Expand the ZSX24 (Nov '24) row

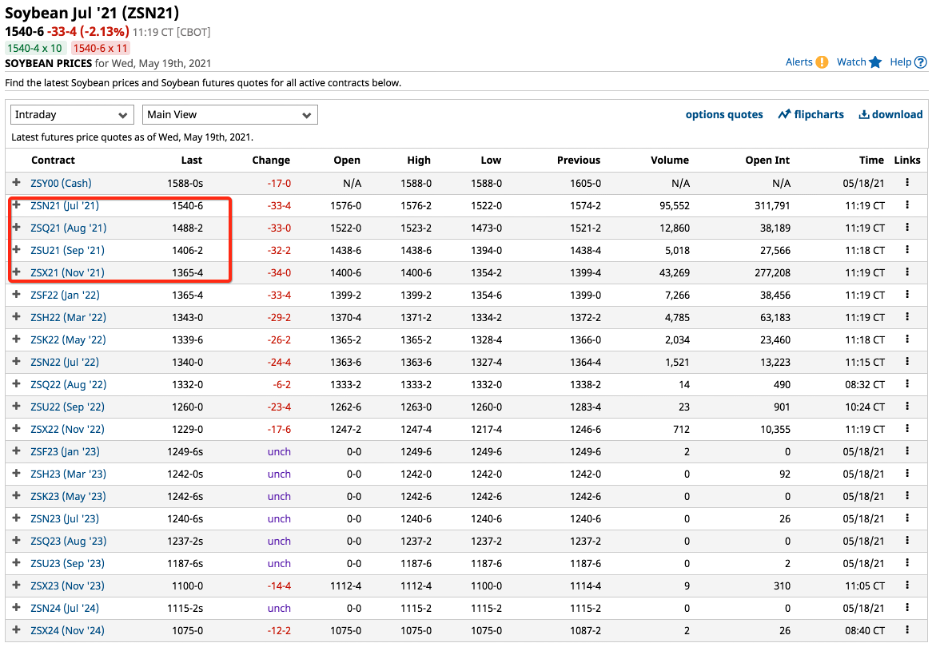tap(17, 630)
